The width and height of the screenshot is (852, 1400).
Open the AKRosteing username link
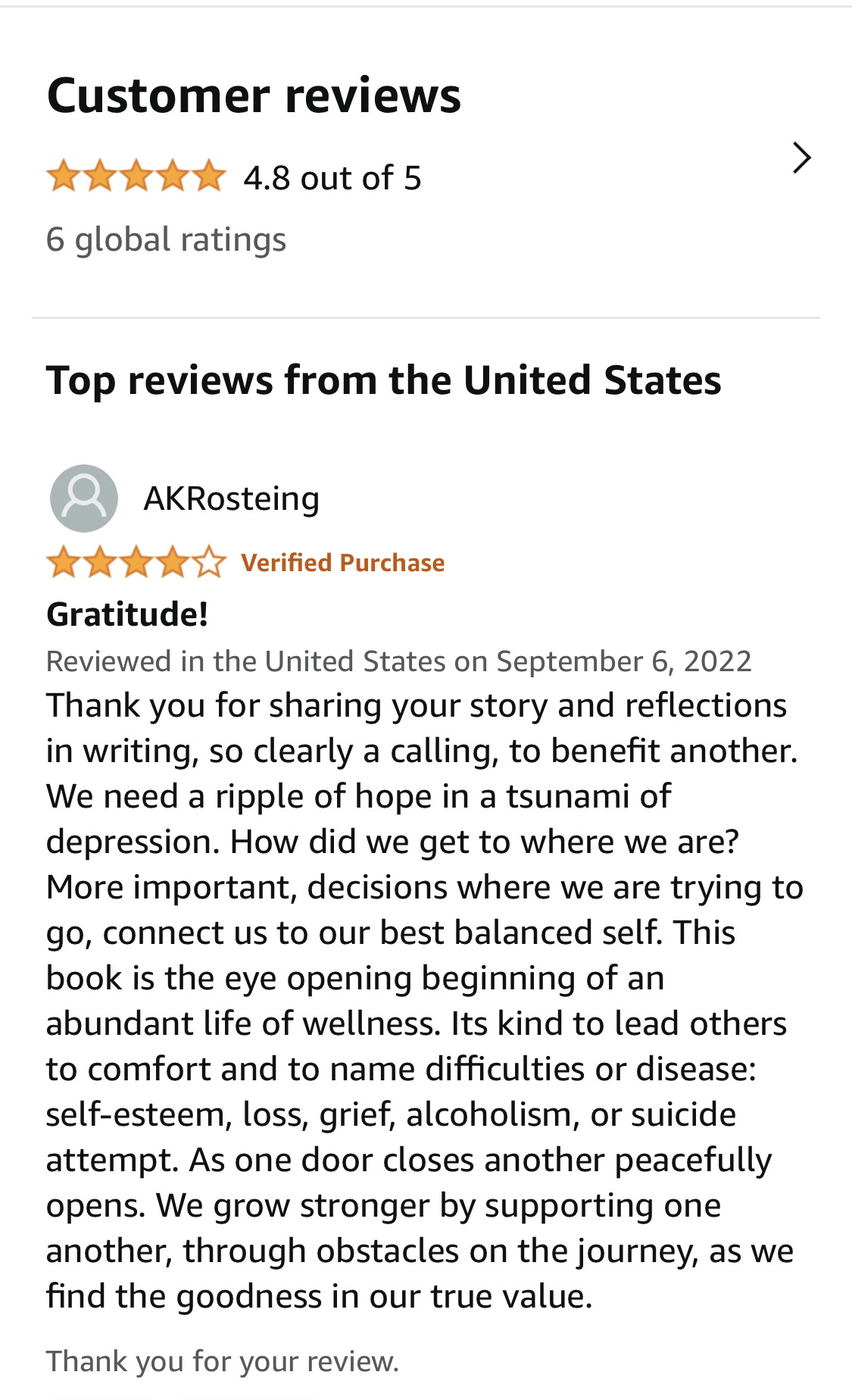[232, 498]
